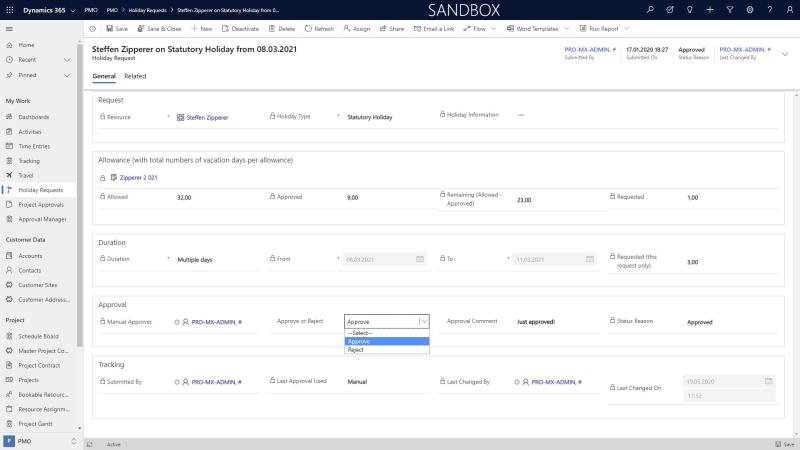Open Travel in the sidebar
The height and width of the screenshot is (450, 800).
27,175
